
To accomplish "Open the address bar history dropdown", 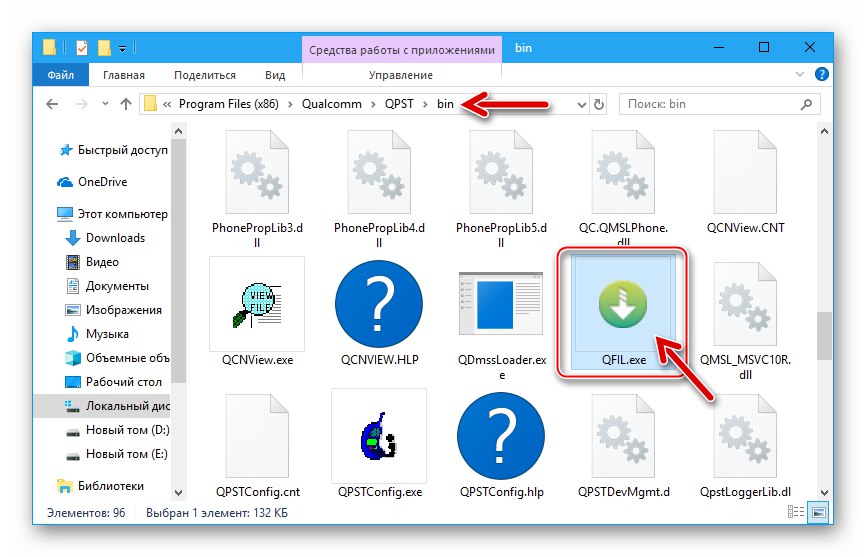I will tap(582, 104).
